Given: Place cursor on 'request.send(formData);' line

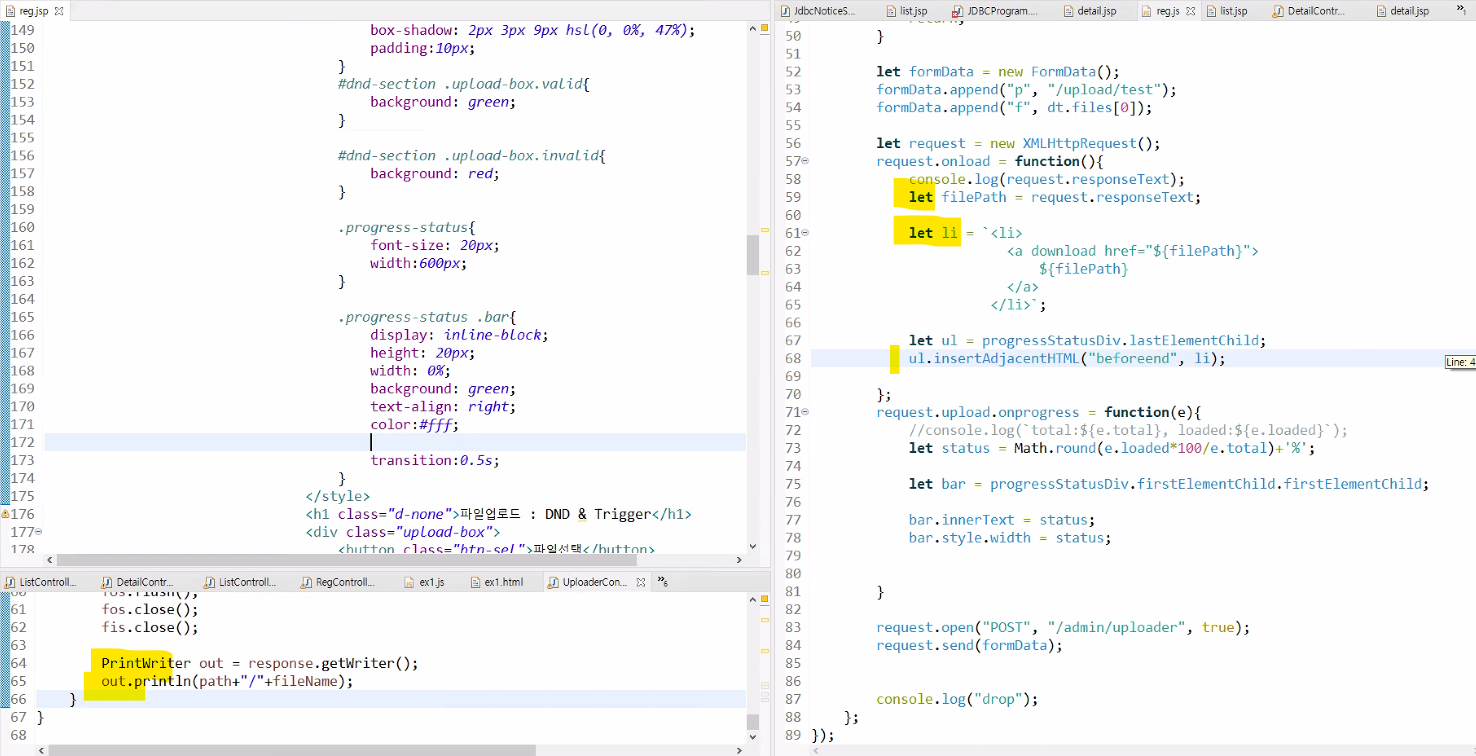Looking at the screenshot, I should point(969,645).
